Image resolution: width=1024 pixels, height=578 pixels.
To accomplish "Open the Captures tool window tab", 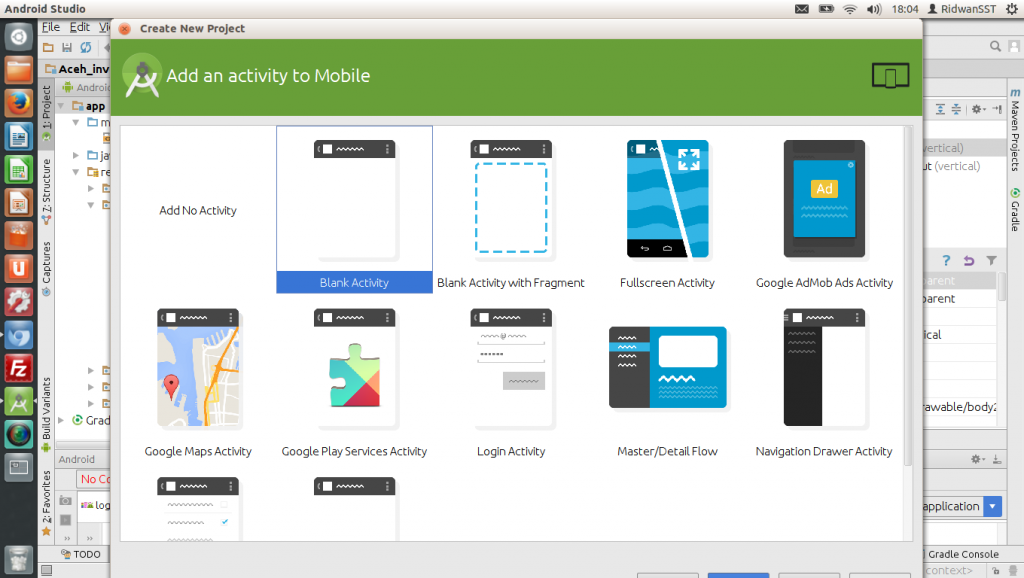I will tap(46, 268).
